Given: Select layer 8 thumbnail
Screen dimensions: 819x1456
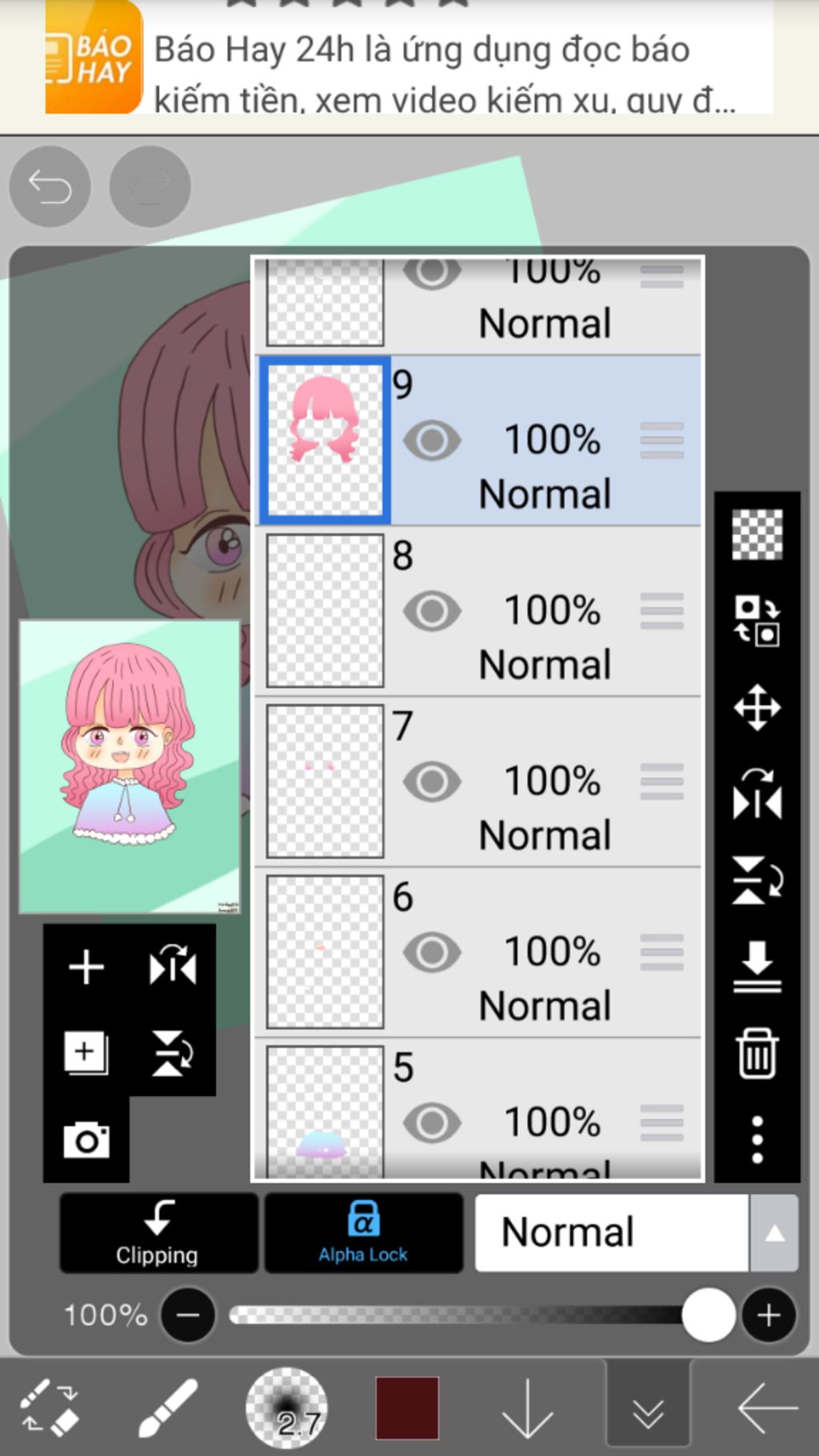Looking at the screenshot, I should click(325, 610).
